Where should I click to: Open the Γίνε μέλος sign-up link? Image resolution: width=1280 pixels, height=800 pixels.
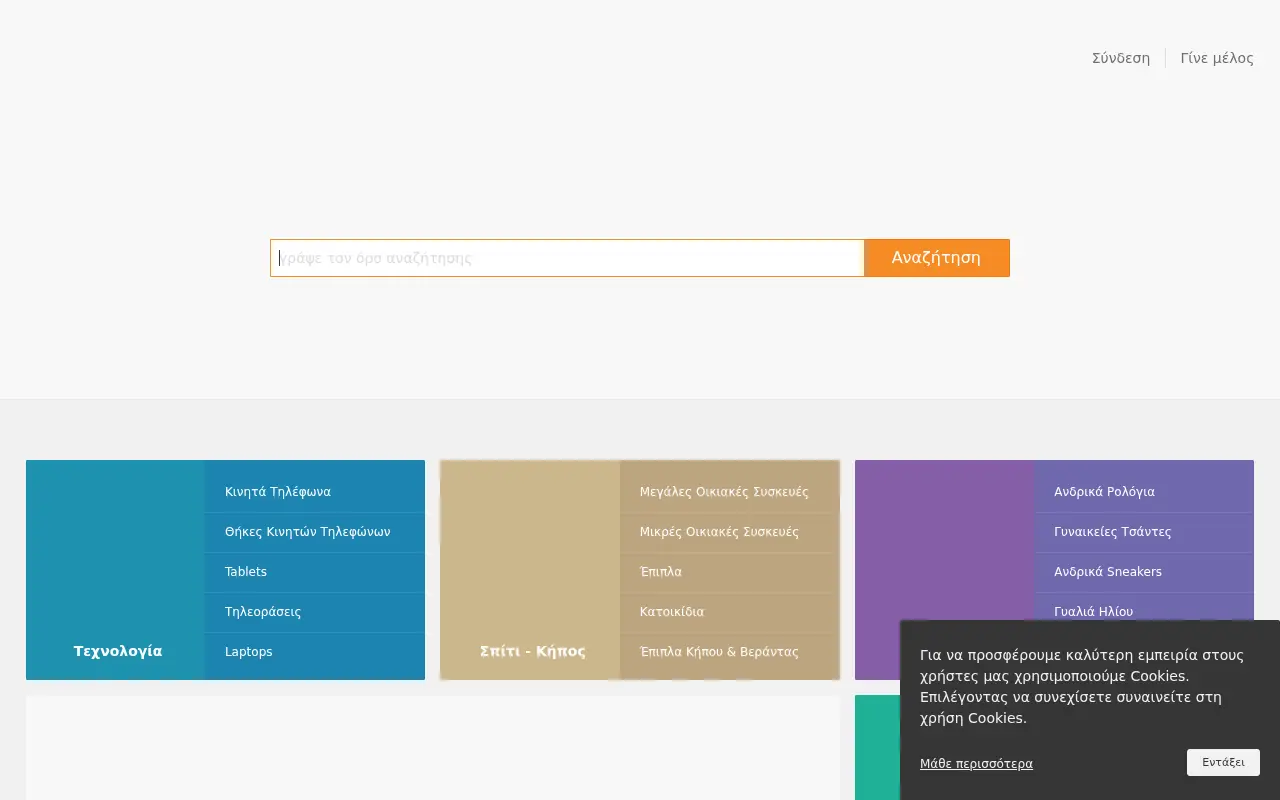[x=1217, y=58]
